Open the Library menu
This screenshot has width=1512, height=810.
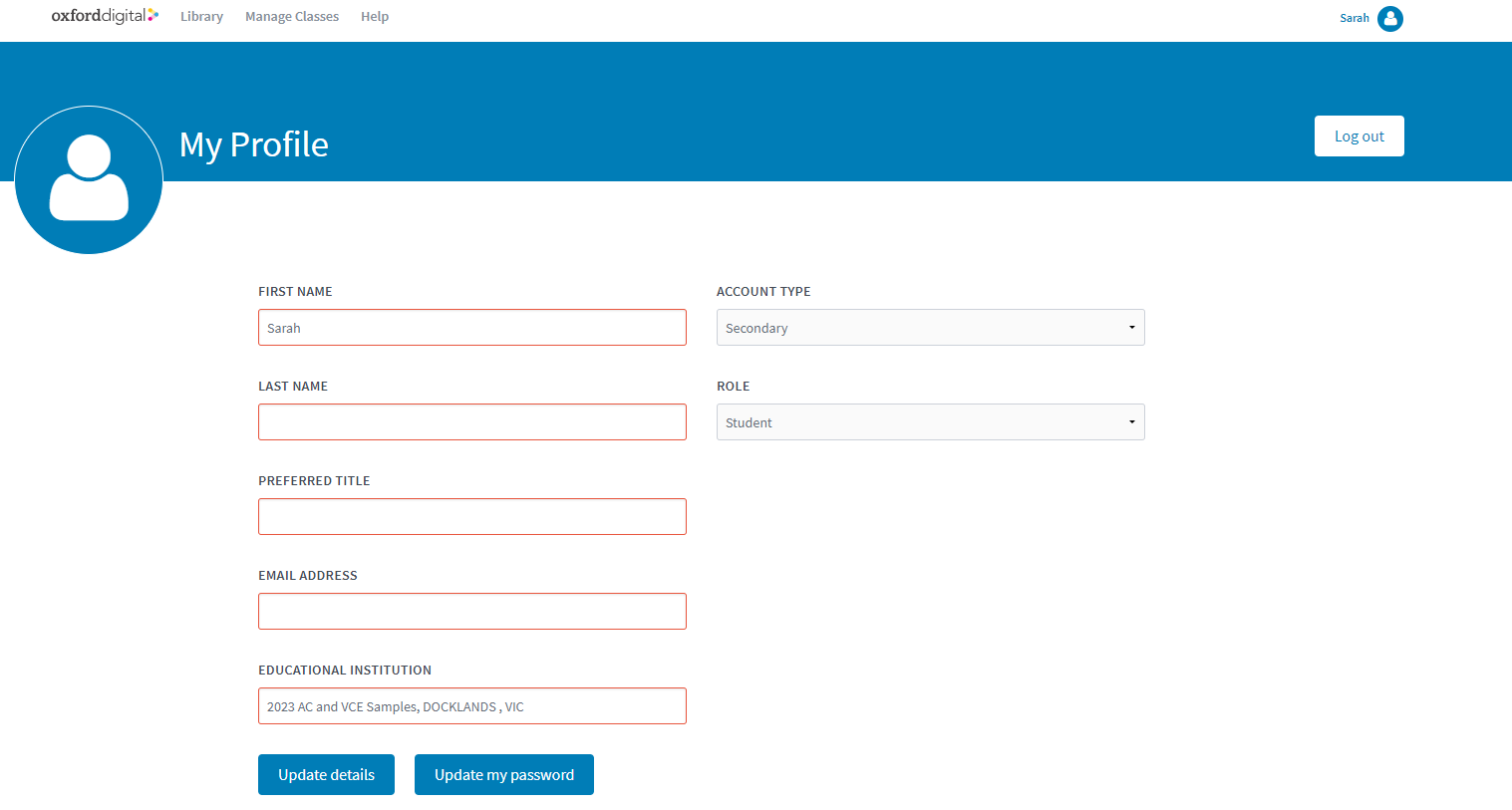point(201,17)
